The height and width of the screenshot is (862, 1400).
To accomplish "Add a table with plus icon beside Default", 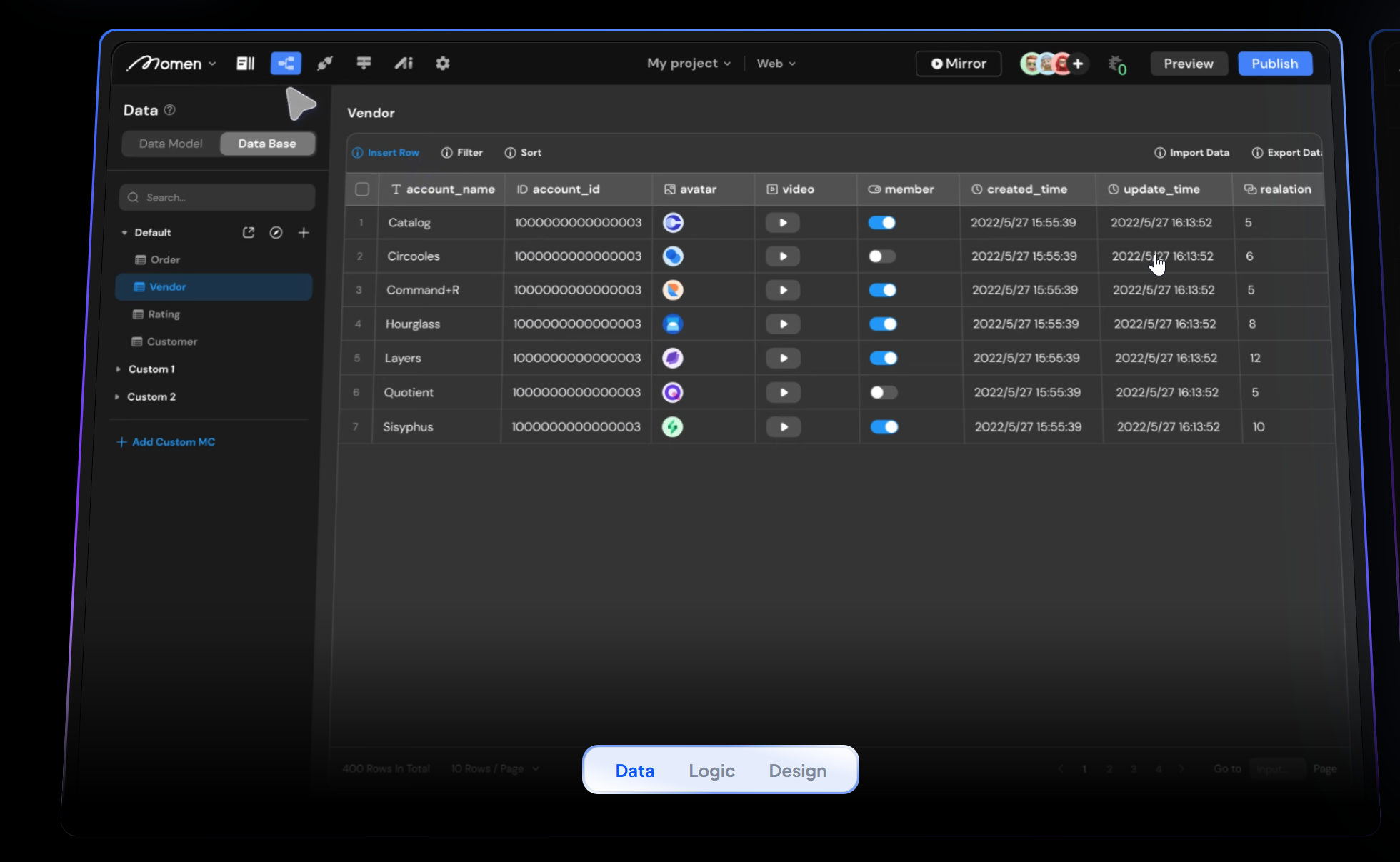I will (x=304, y=232).
